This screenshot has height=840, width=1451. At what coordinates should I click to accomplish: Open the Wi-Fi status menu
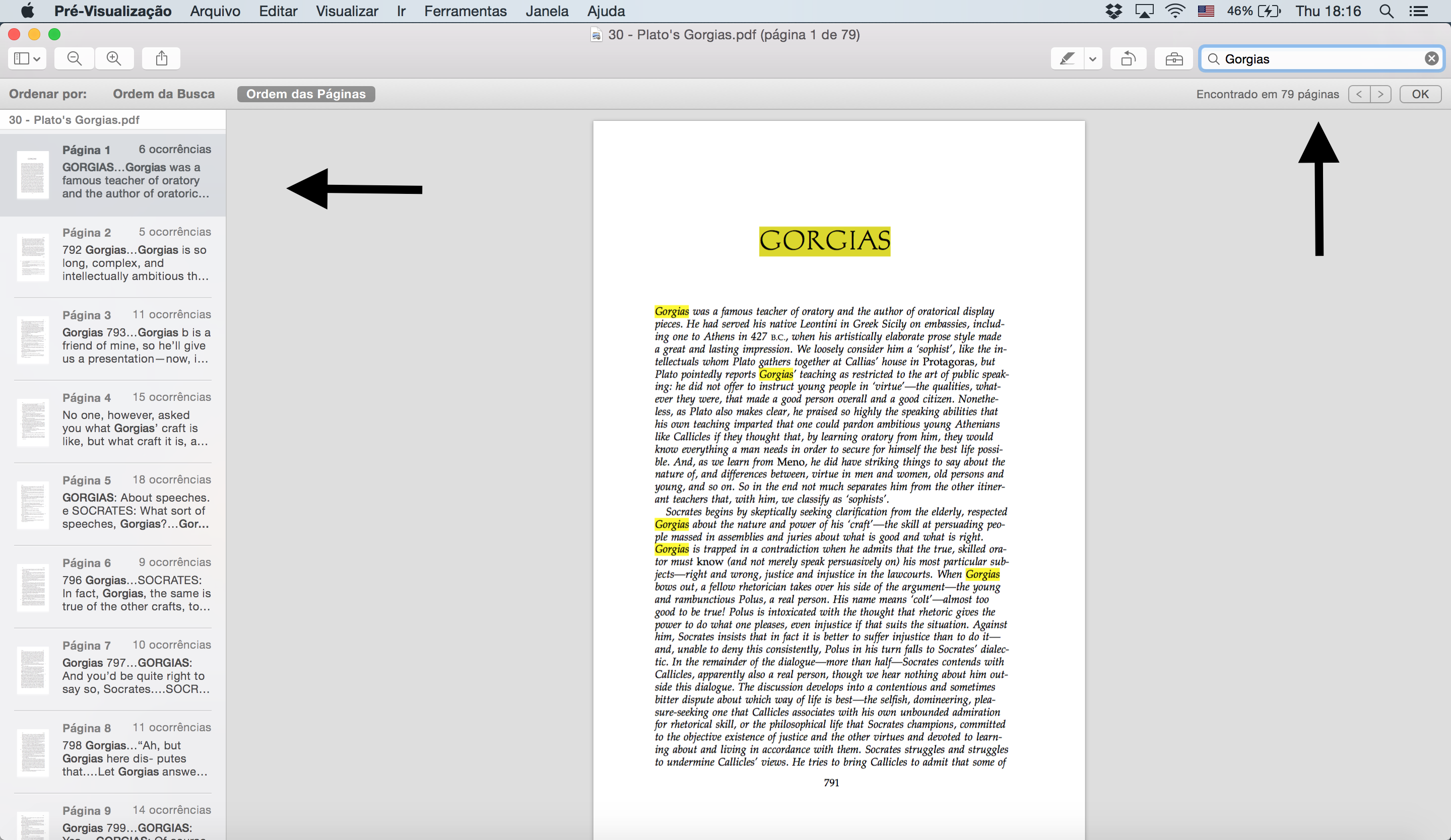click(1174, 11)
